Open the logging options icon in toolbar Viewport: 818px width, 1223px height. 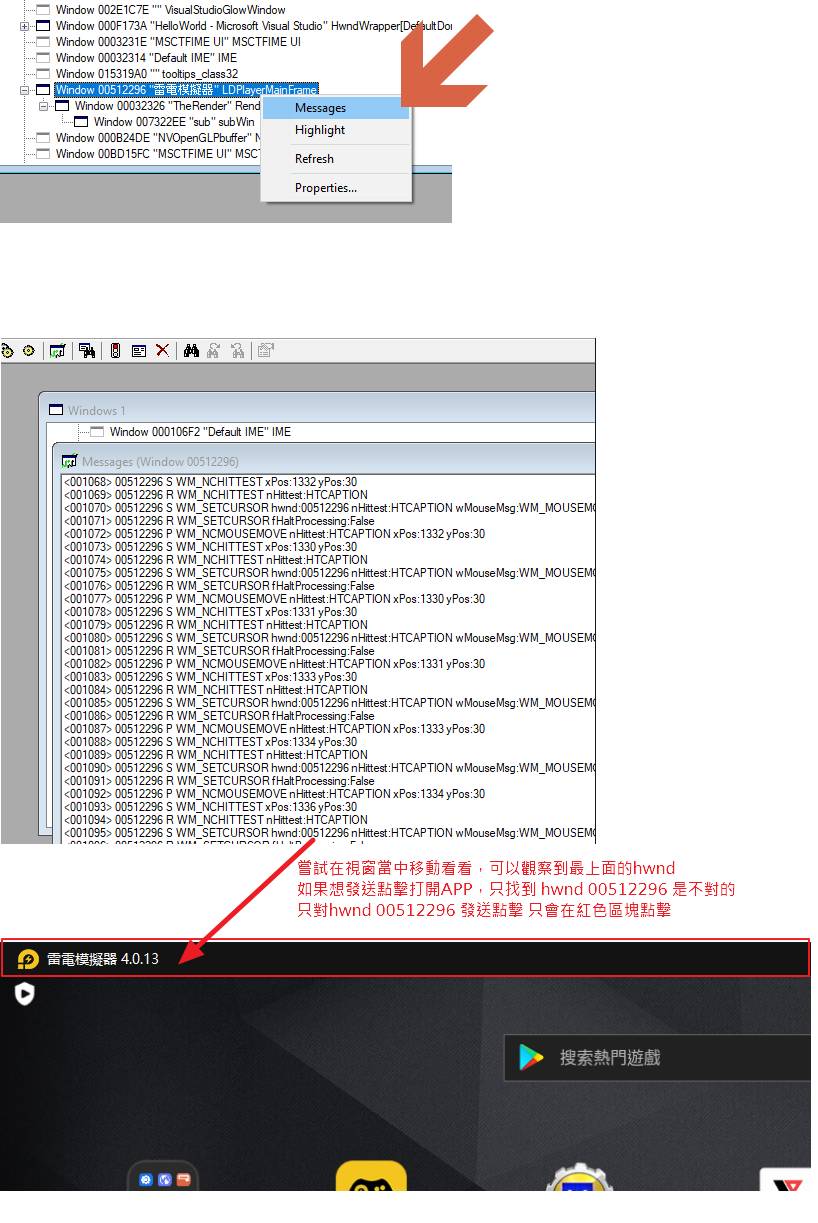coord(139,351)
